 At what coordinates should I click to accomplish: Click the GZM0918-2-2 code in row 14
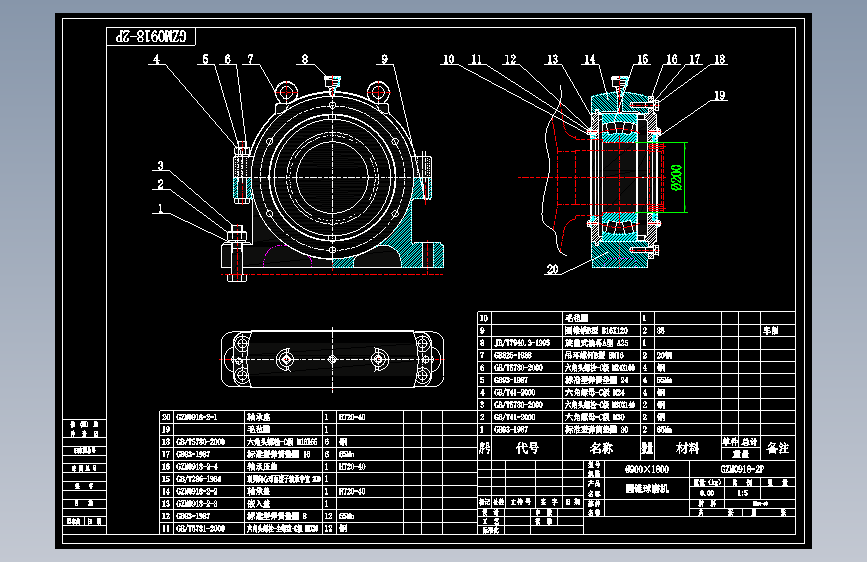[197, 491]
